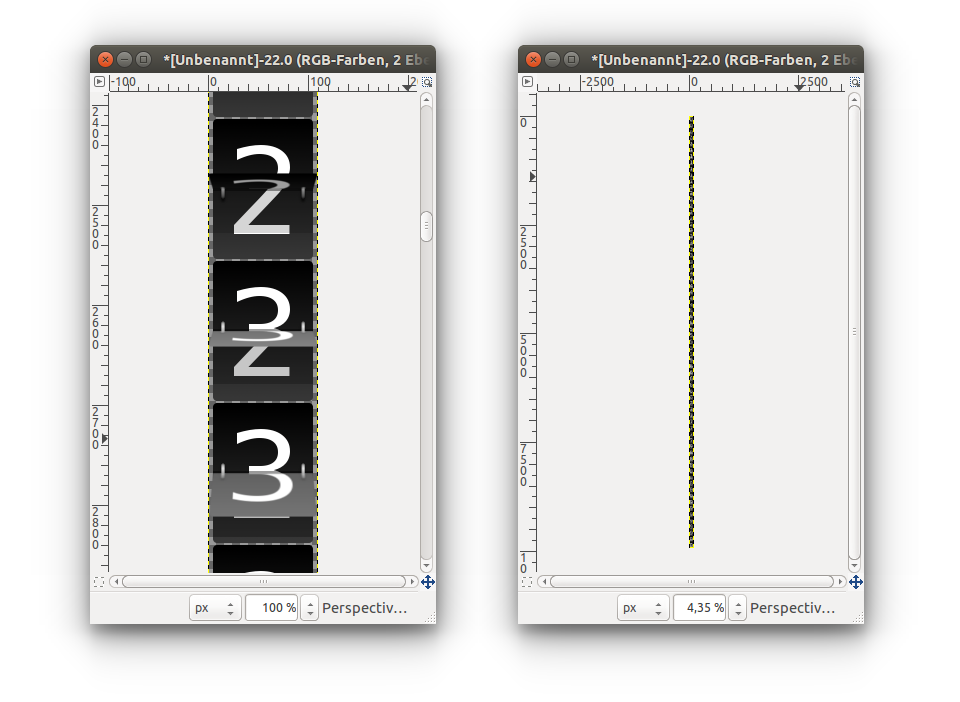The image size is (960, 702).
Task: Click the scroll right arrow in the right window
Action: [x=840, y=581]
